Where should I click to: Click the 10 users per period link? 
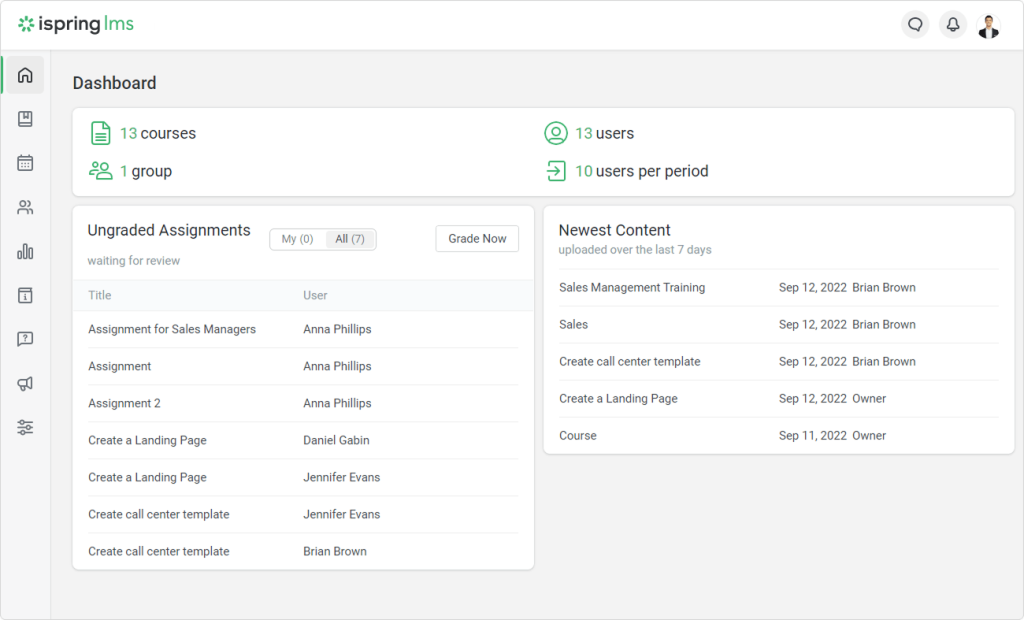pos(642,171)
